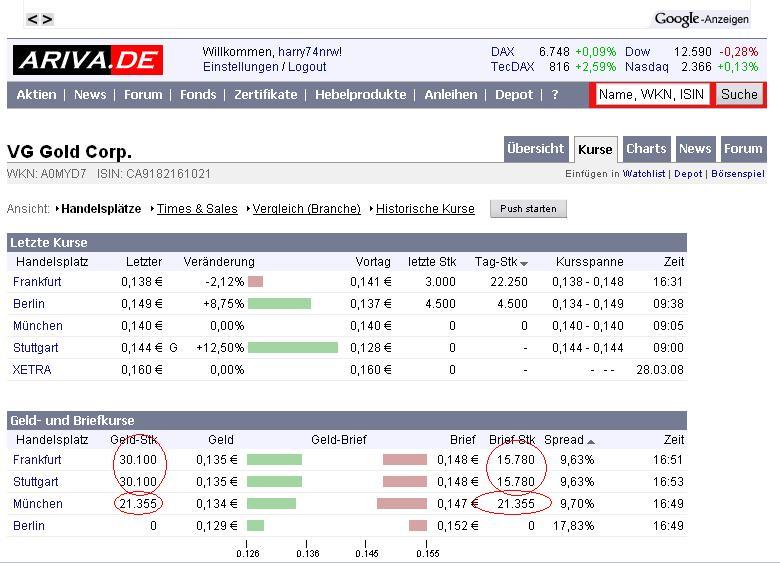This screenshot has height=563, width=780.
Task: Add stock via Depot link
Action: point(688,174)
